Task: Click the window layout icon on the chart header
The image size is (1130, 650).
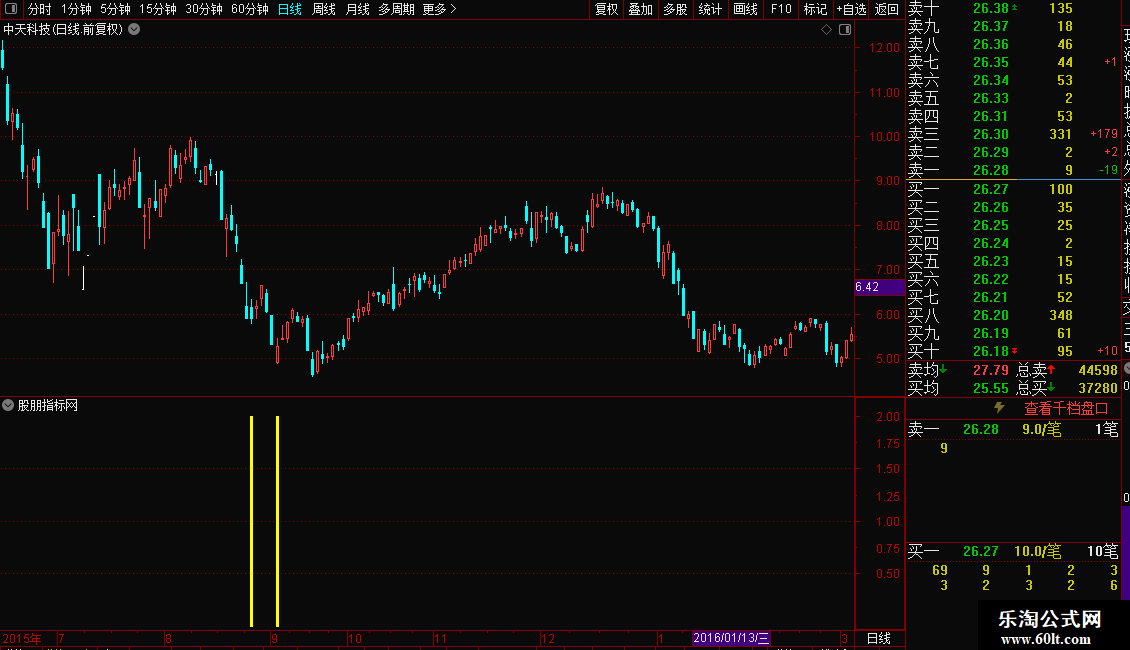Action: 845,30
